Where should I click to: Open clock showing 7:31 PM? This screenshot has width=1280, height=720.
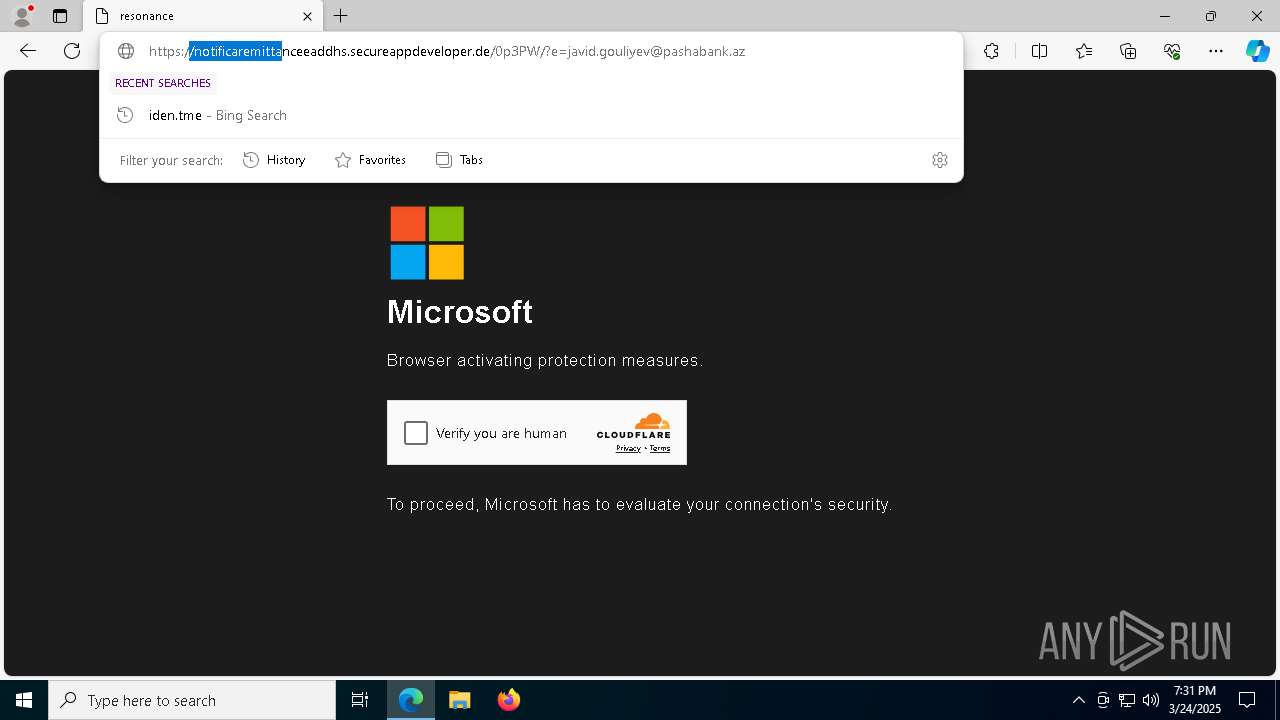tap(1195, 700)
